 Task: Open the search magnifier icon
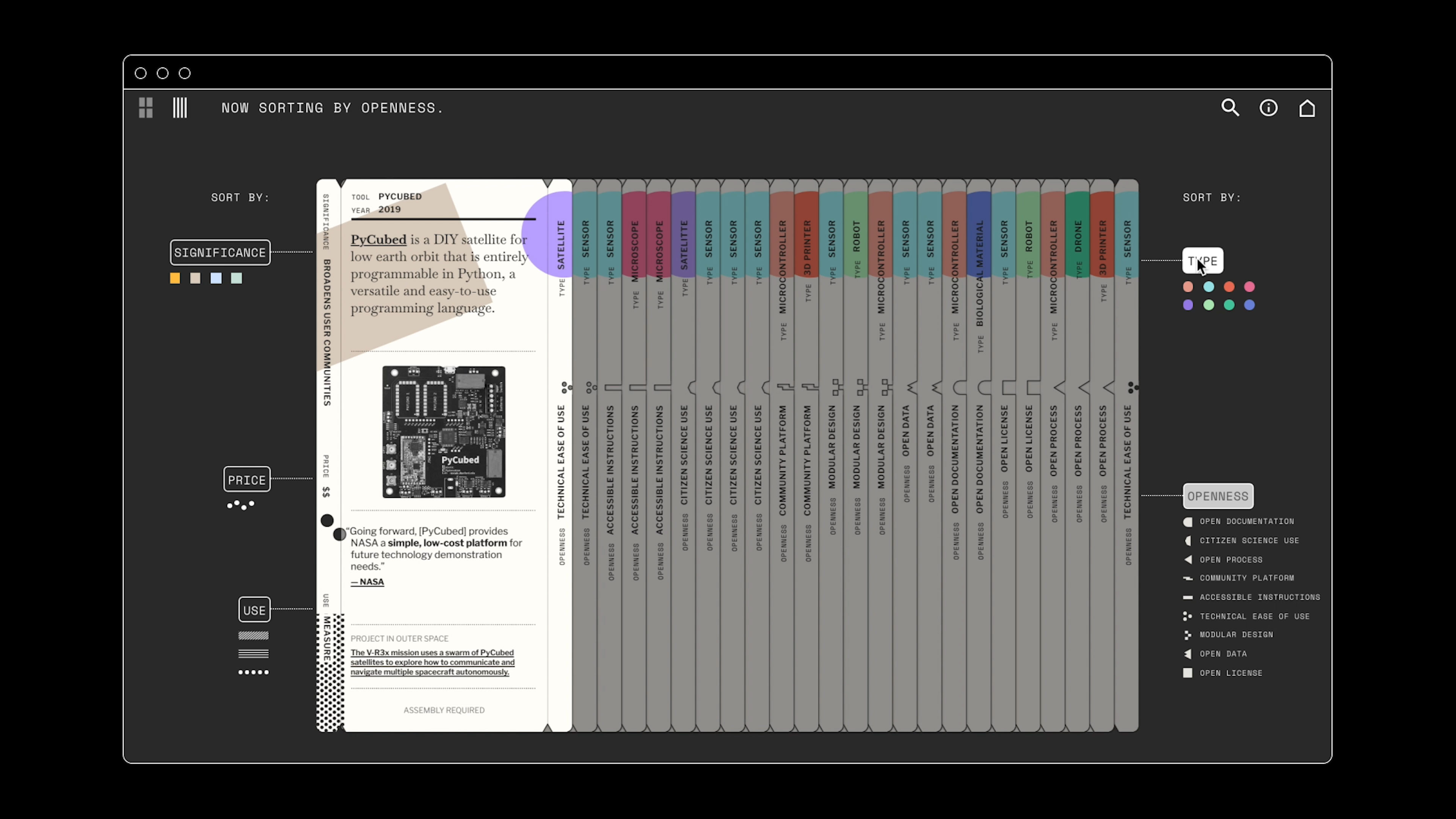(x=1230, y=107)
